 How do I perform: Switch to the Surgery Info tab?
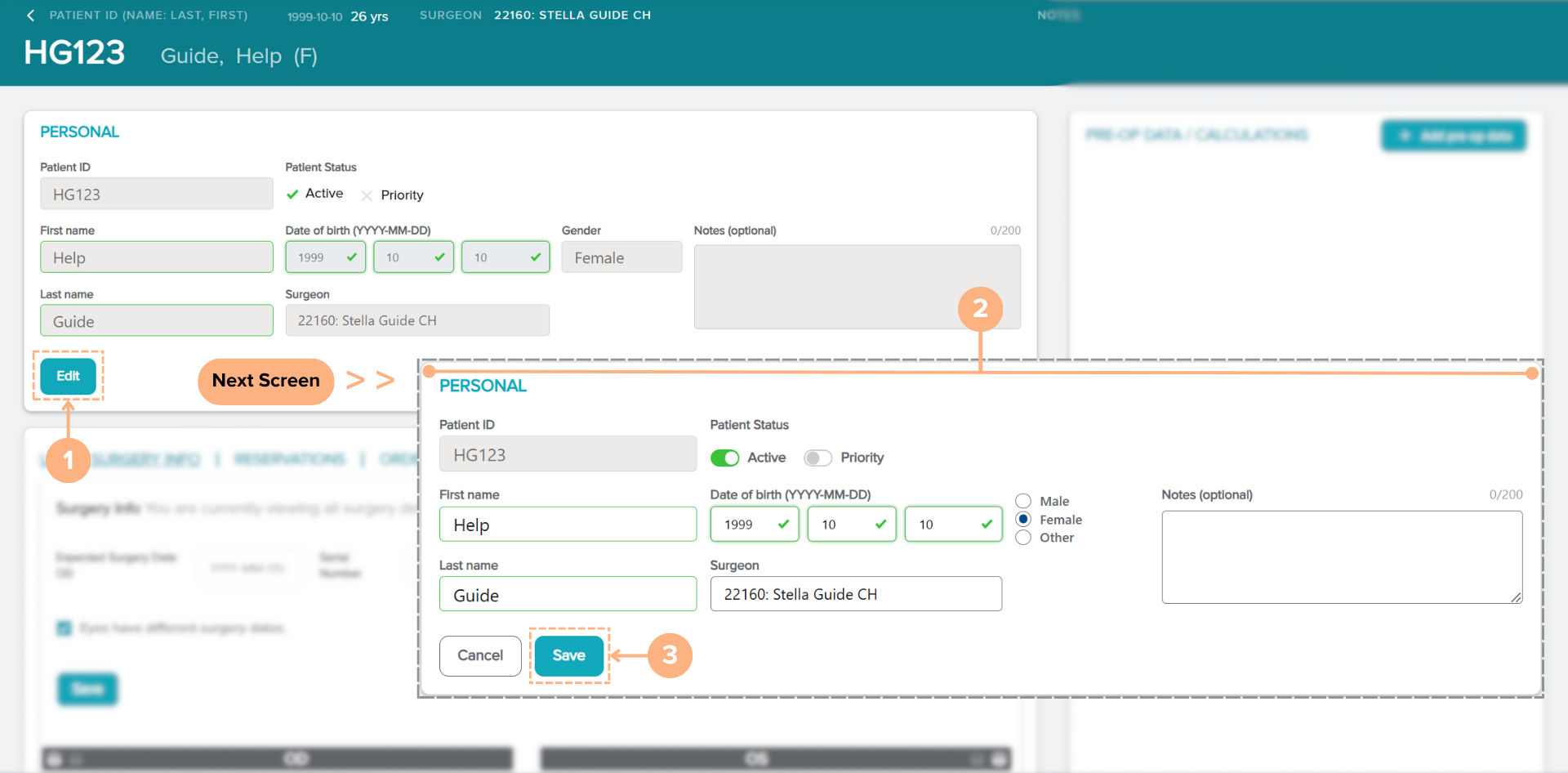click(145, 459)
